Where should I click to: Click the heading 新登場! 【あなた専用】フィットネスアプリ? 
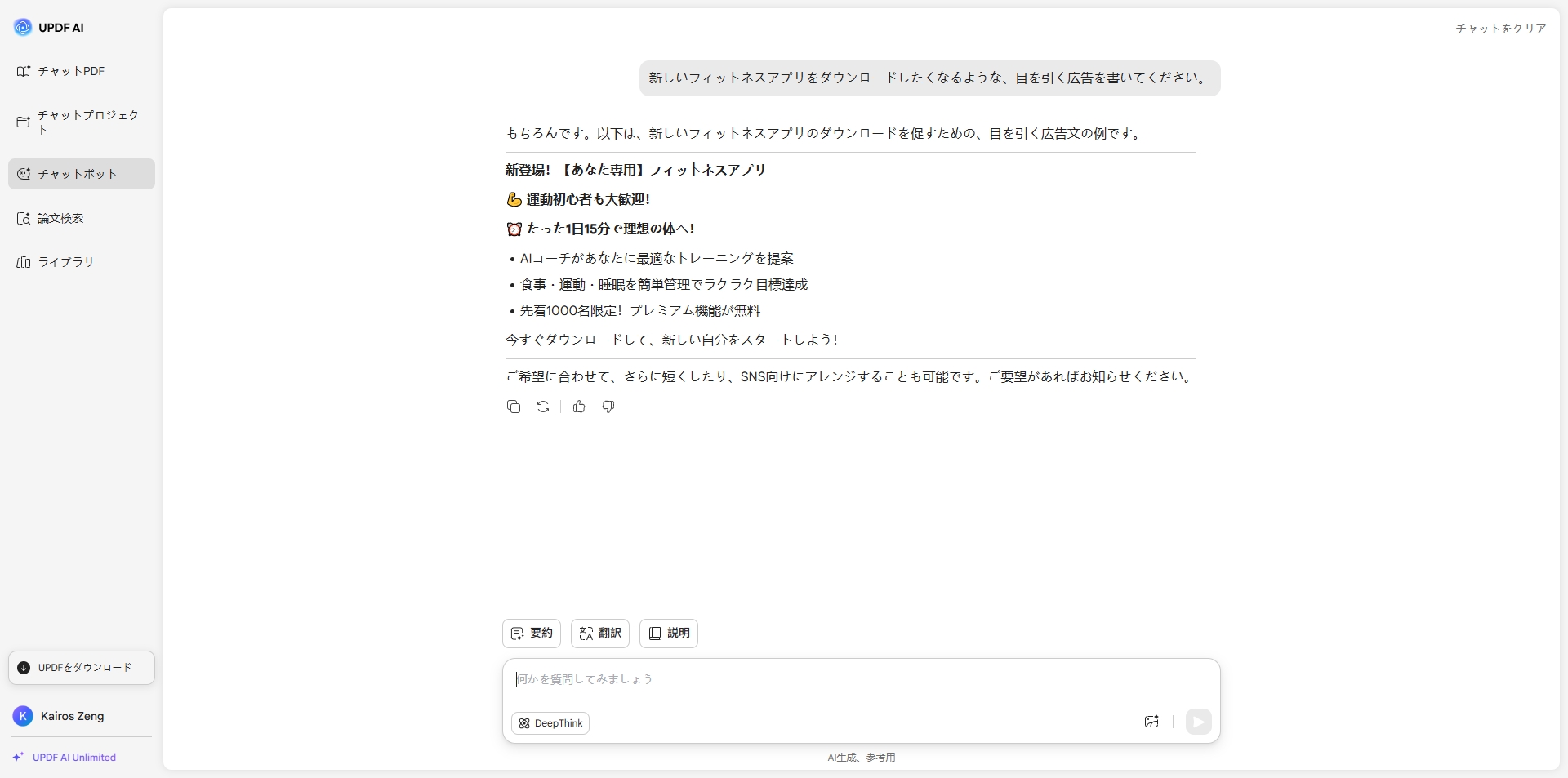[635, 170]
